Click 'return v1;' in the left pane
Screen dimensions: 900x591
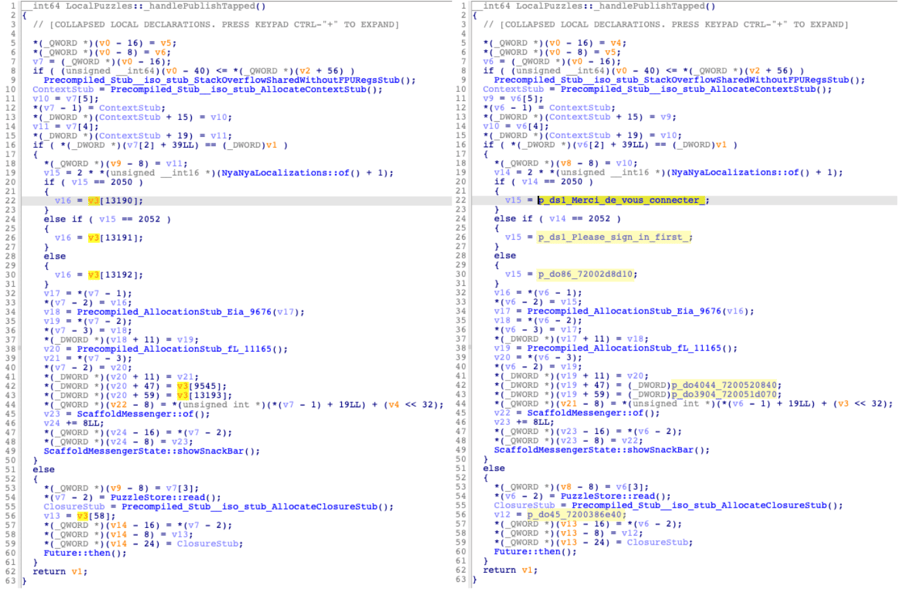[x=60, y=571]
